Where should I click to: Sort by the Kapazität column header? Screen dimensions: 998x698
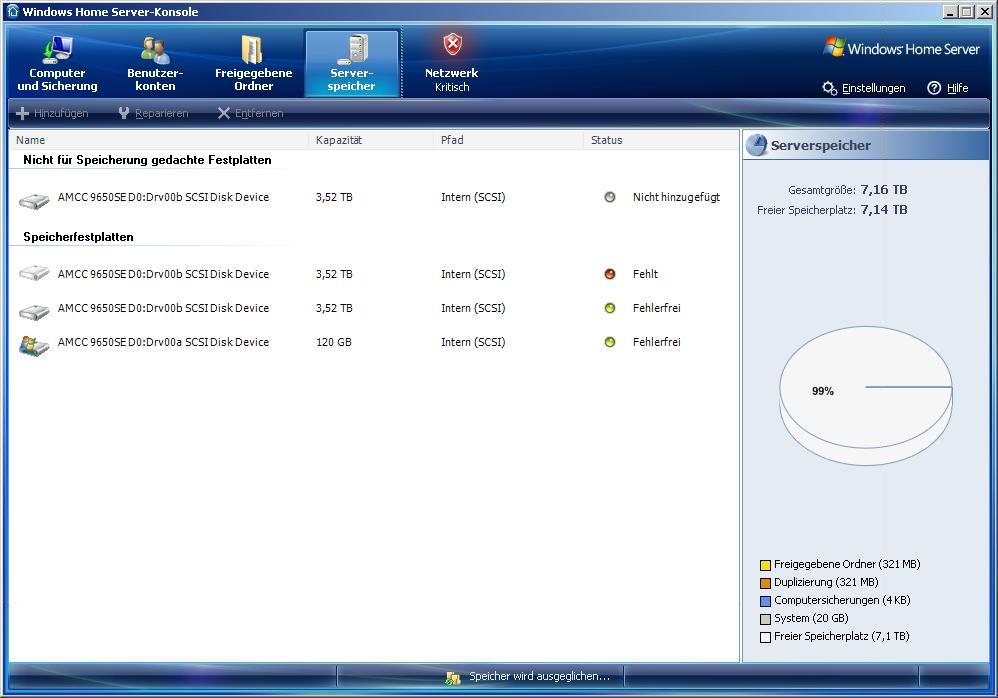370,140
